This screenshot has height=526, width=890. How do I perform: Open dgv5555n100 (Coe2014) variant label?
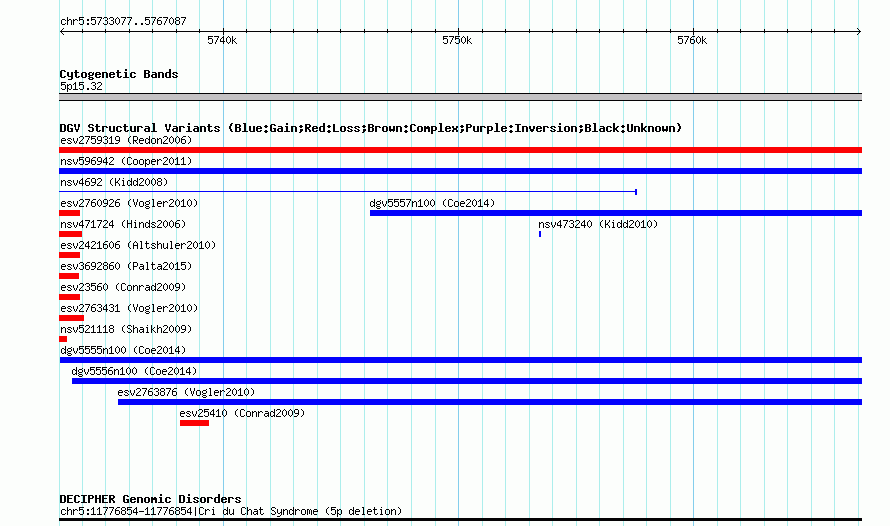pos(123,350)
